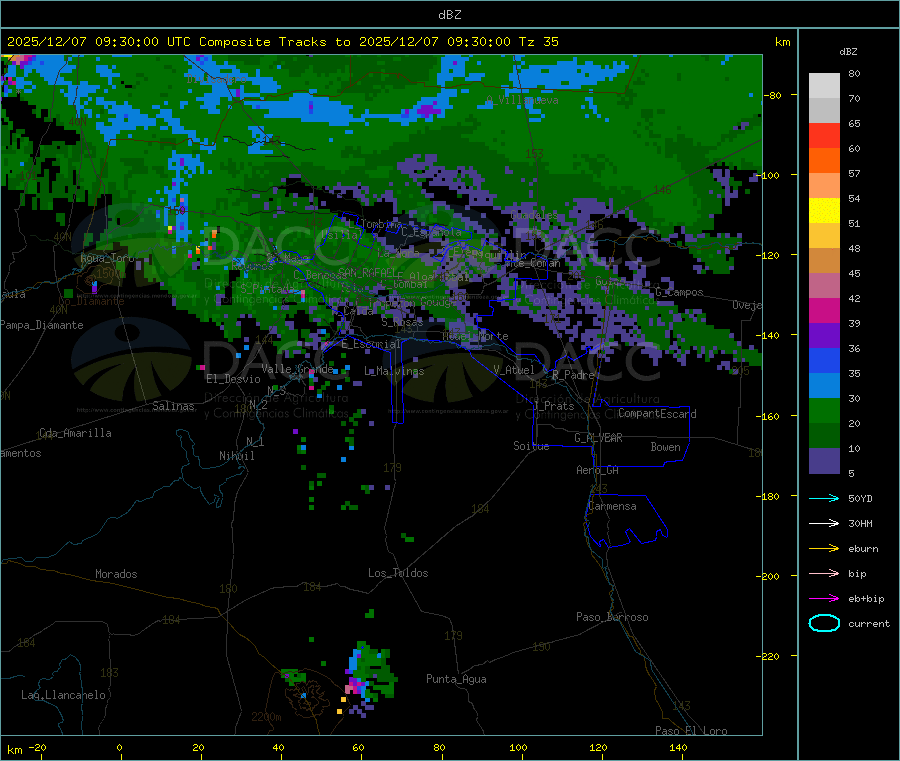
Task: Click the 'V_Atuel' place label
Action: [x=514, y=370]
